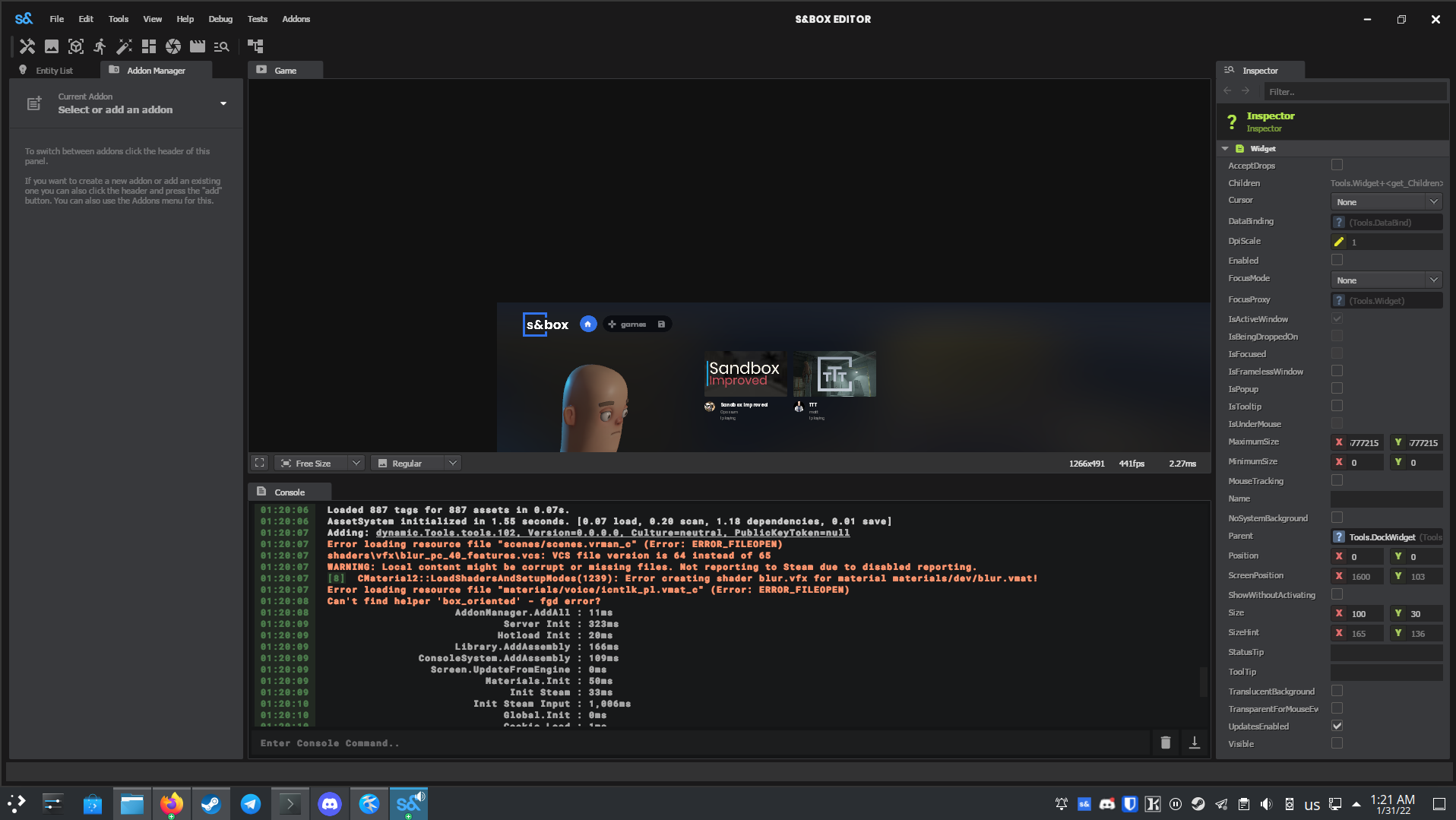The image size is (1456, 820).
Task: Toggle the IsFramelessWindow checkbox
Action: 1337,370
